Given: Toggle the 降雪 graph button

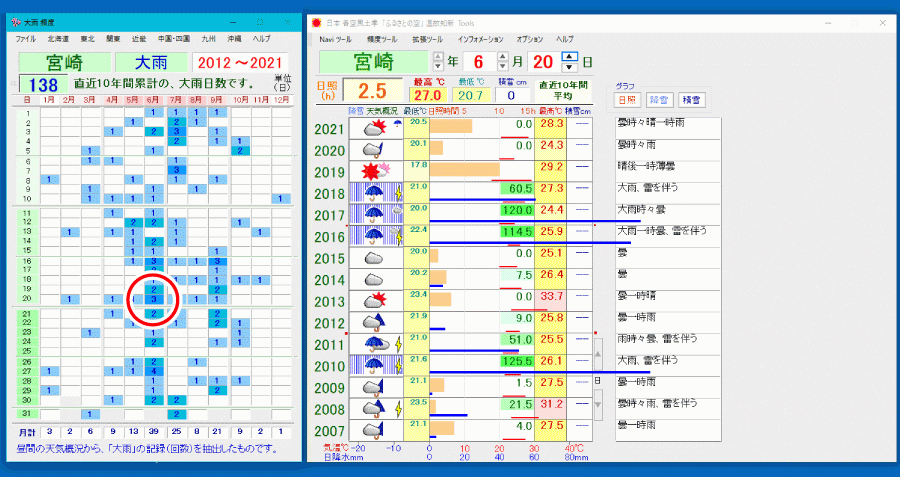Looking at the screenshot, I should [659, 99].
